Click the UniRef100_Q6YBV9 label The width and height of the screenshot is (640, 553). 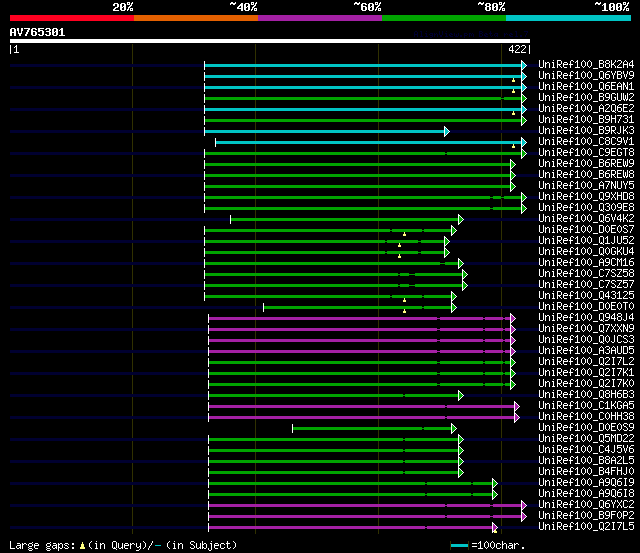click(x=586, y=76)
